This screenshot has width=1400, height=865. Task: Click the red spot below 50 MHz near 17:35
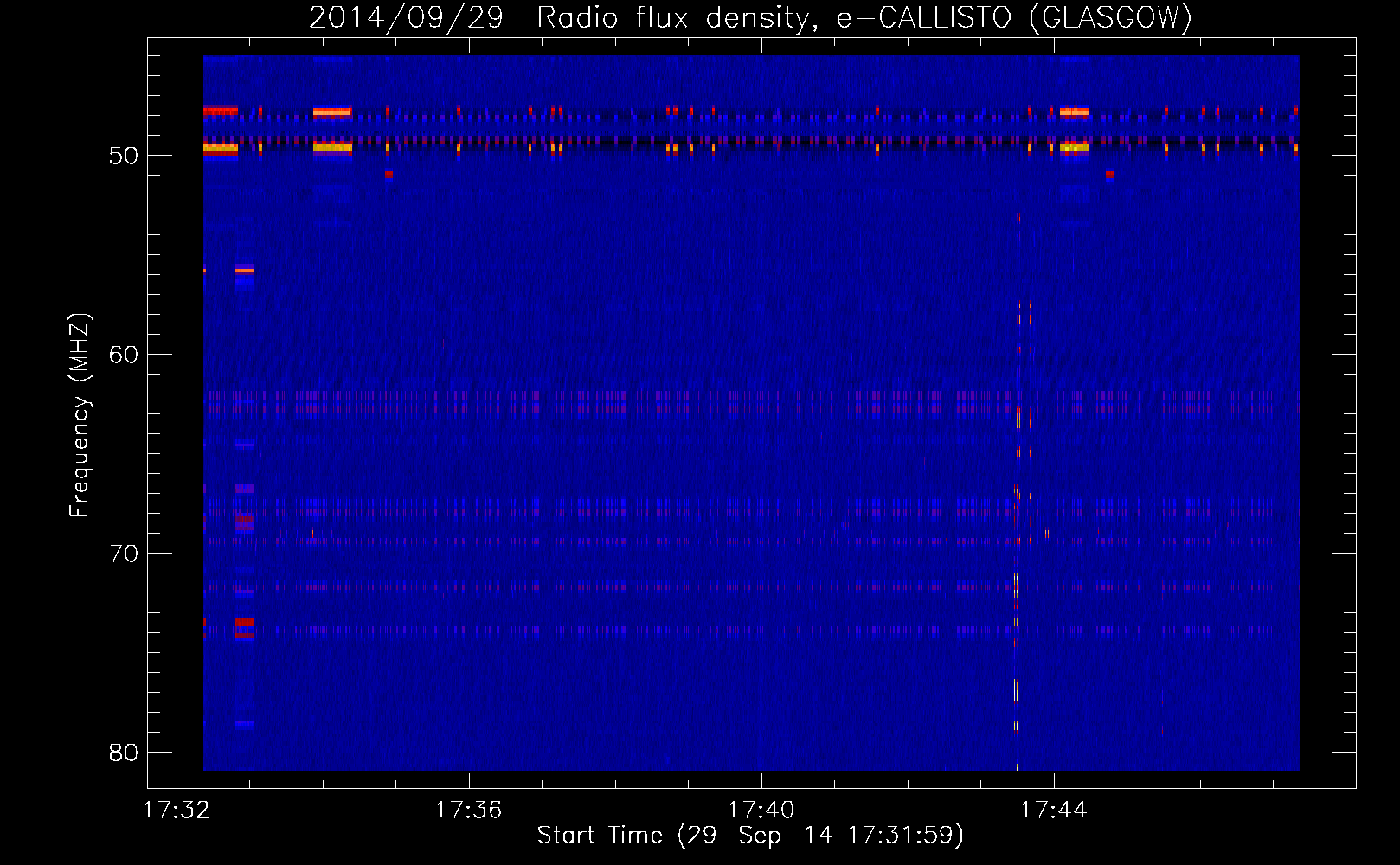click(x=389, y=175)
